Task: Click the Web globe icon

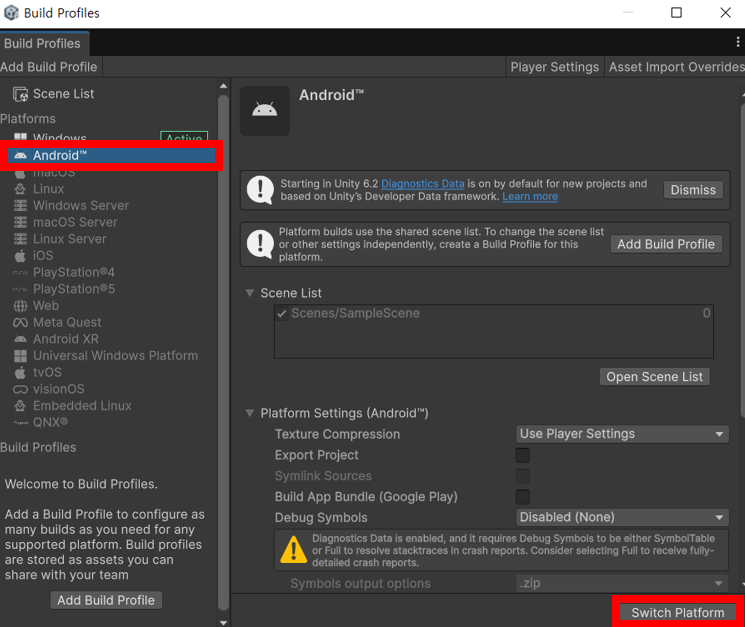Action: coord(20,306)
